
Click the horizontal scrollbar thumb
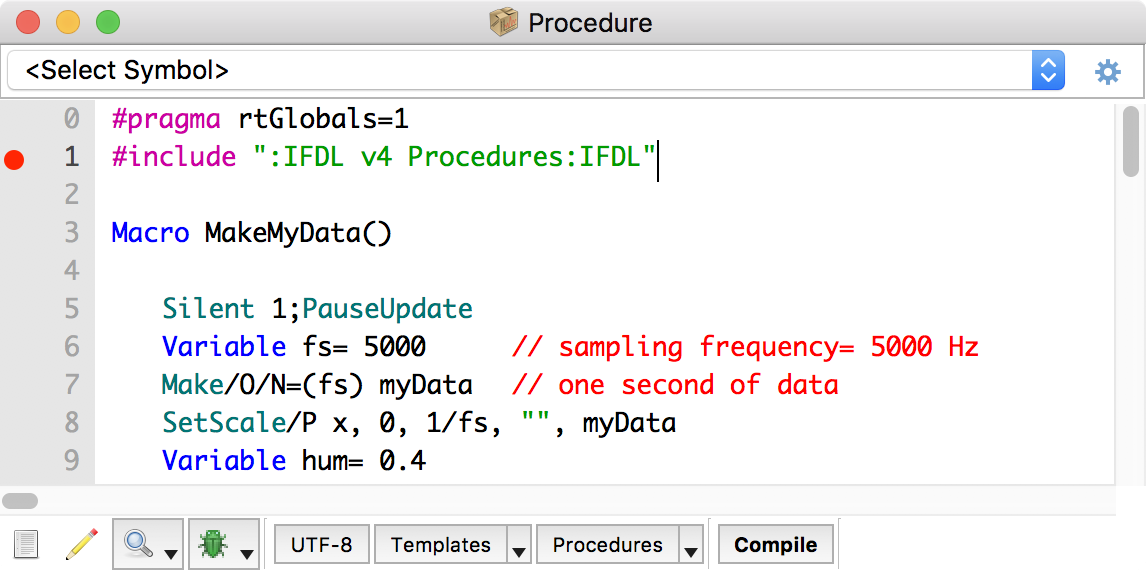pos(20,501)
